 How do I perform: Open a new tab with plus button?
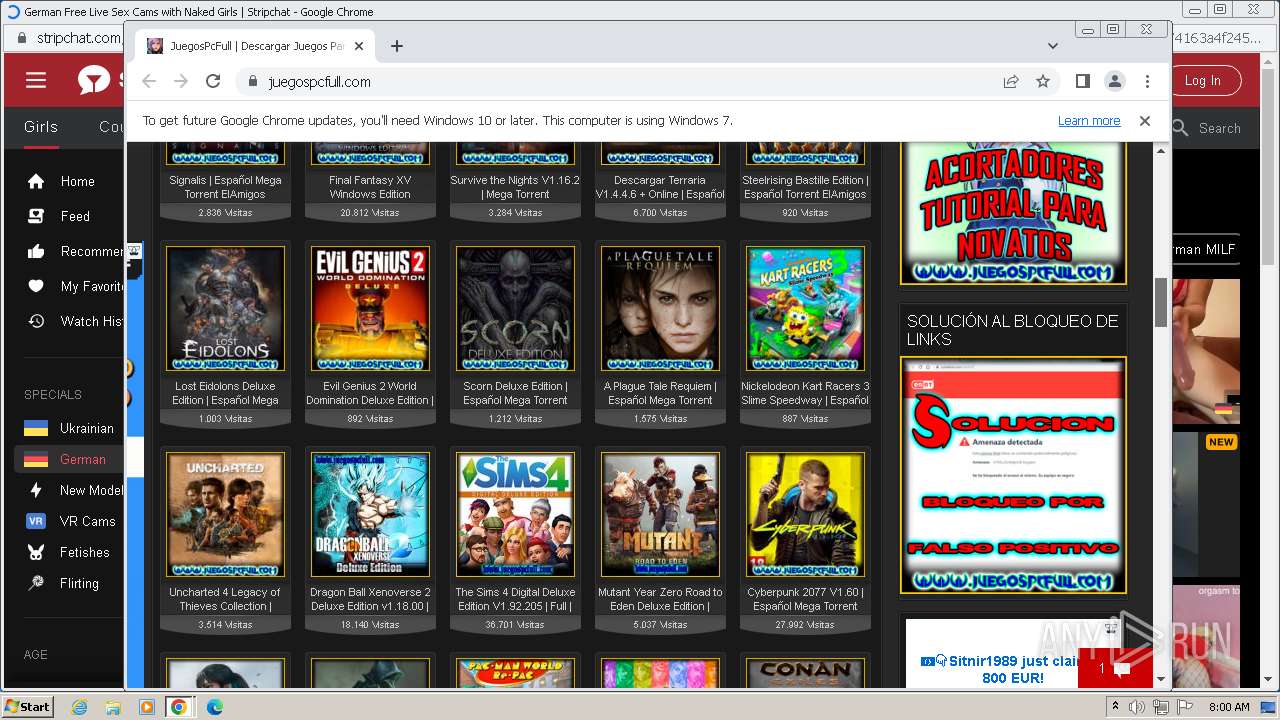(397, 46)
